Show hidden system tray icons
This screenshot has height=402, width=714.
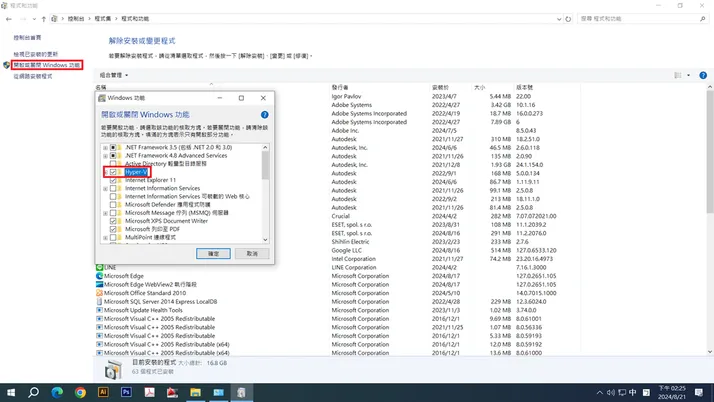click(x=600, y=392)
